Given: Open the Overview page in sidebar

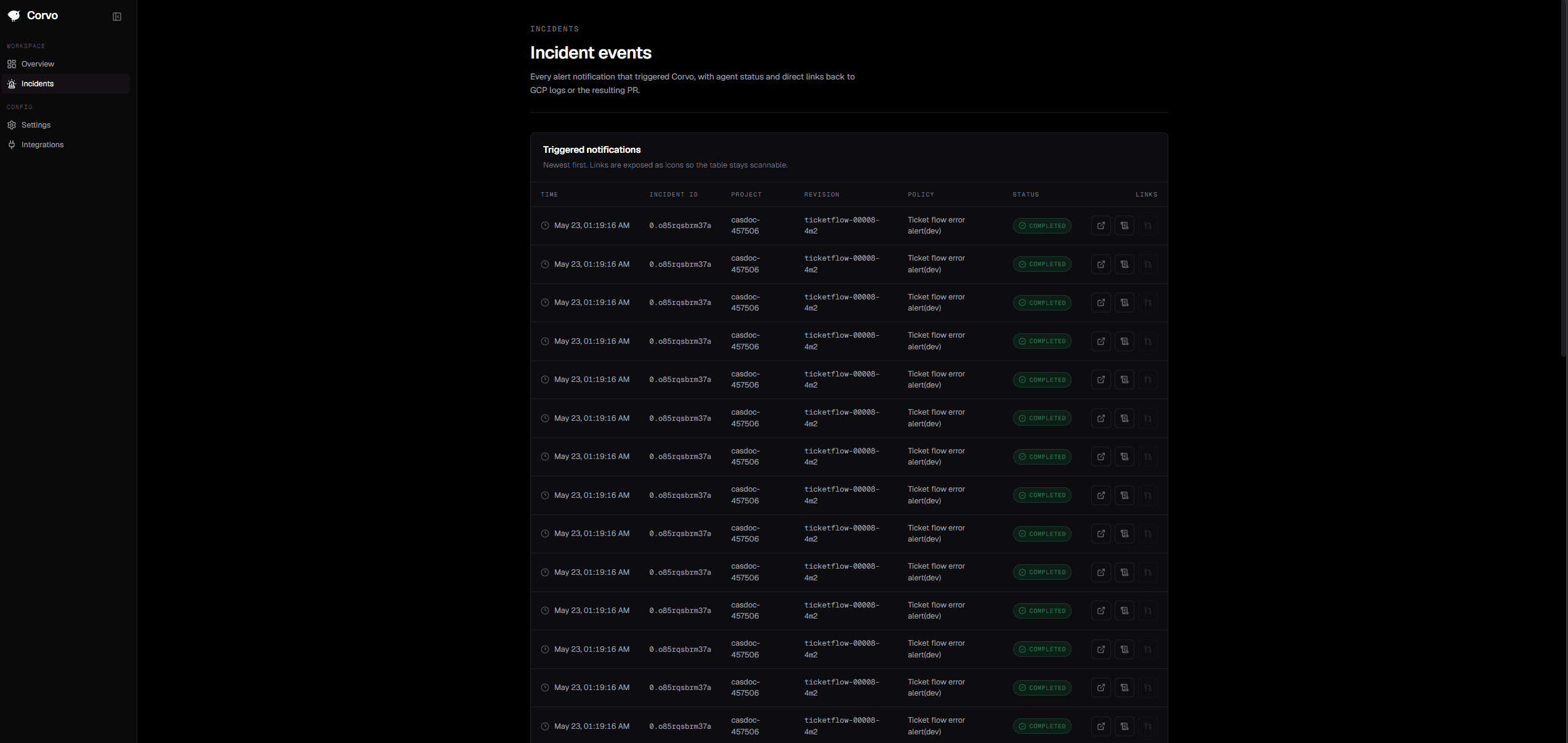Looking at the screenshot, I should [66, 64].
